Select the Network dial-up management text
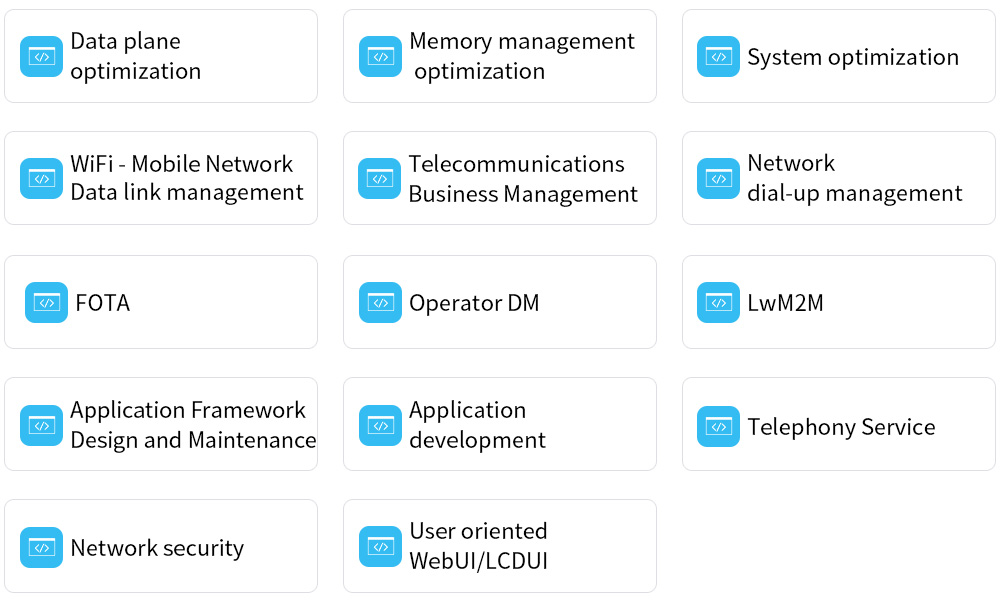1000x602 pixels. click(x=854, y=178)
